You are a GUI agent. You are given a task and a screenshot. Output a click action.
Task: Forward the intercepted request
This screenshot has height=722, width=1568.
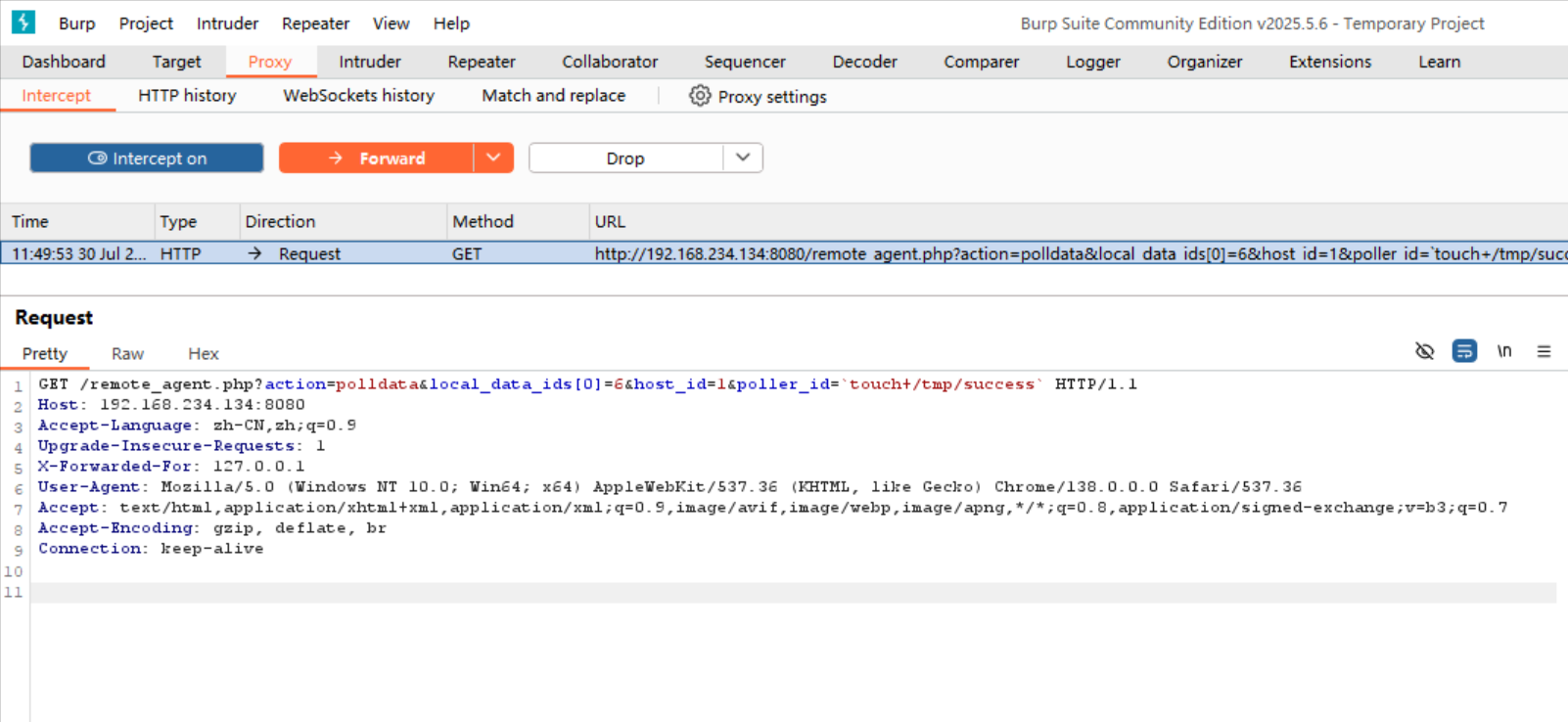(377, 158)
